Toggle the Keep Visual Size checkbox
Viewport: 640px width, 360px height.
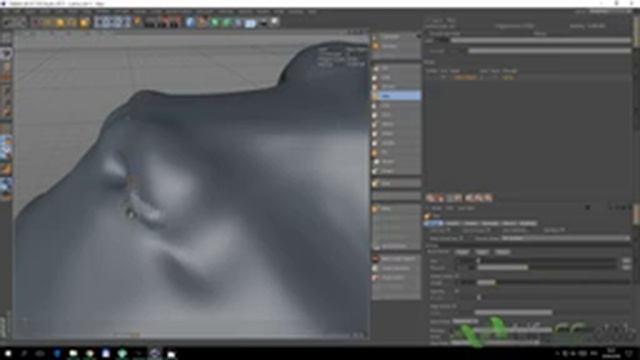pyautogui.click(x=461, y=238)
